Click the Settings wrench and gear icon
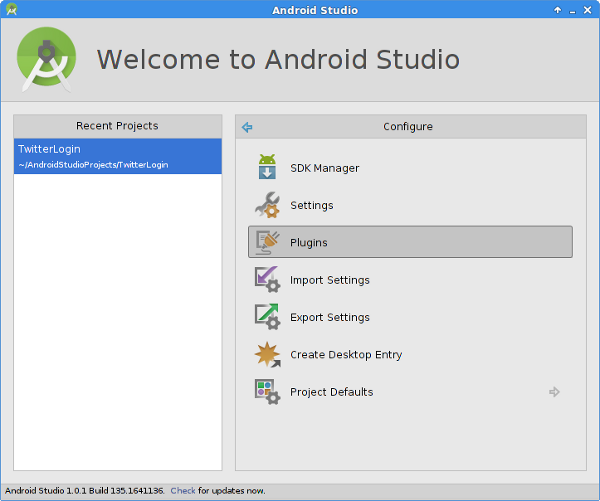 tap(268, 205)
